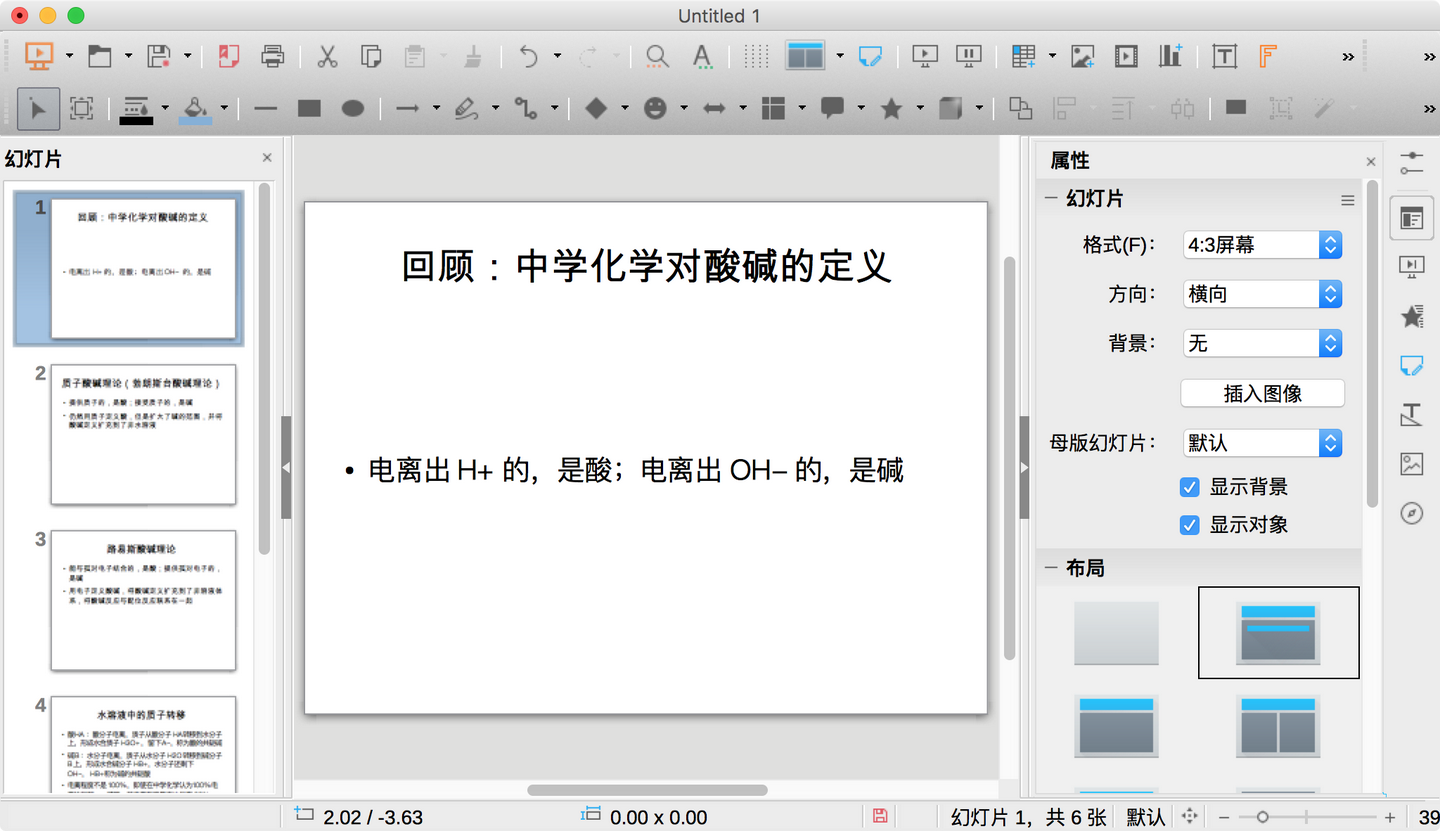Screen dimensions: 1440x831
Task: Click the bullet text 电离出 H+ 的
Action: point(448,470)
